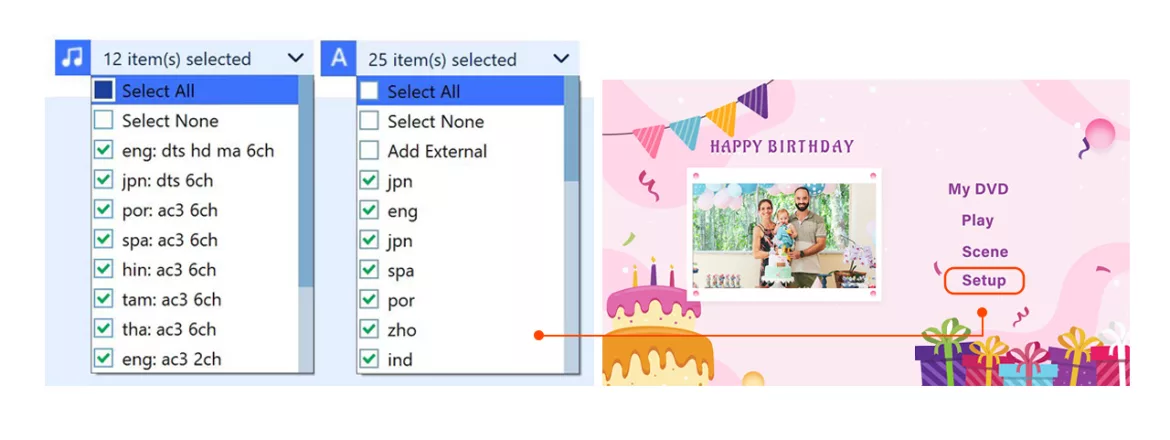1170x440 pixels.
Task: Check Select None in the audio list
Action: click(x=104, y=121)
